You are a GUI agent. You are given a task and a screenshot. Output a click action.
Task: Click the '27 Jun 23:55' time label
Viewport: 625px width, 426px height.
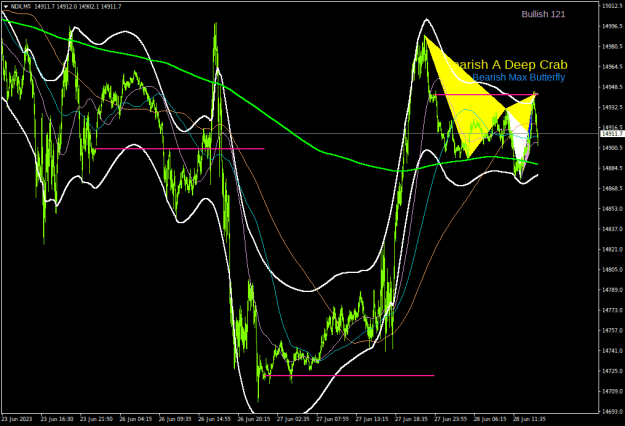pos(450,419)
